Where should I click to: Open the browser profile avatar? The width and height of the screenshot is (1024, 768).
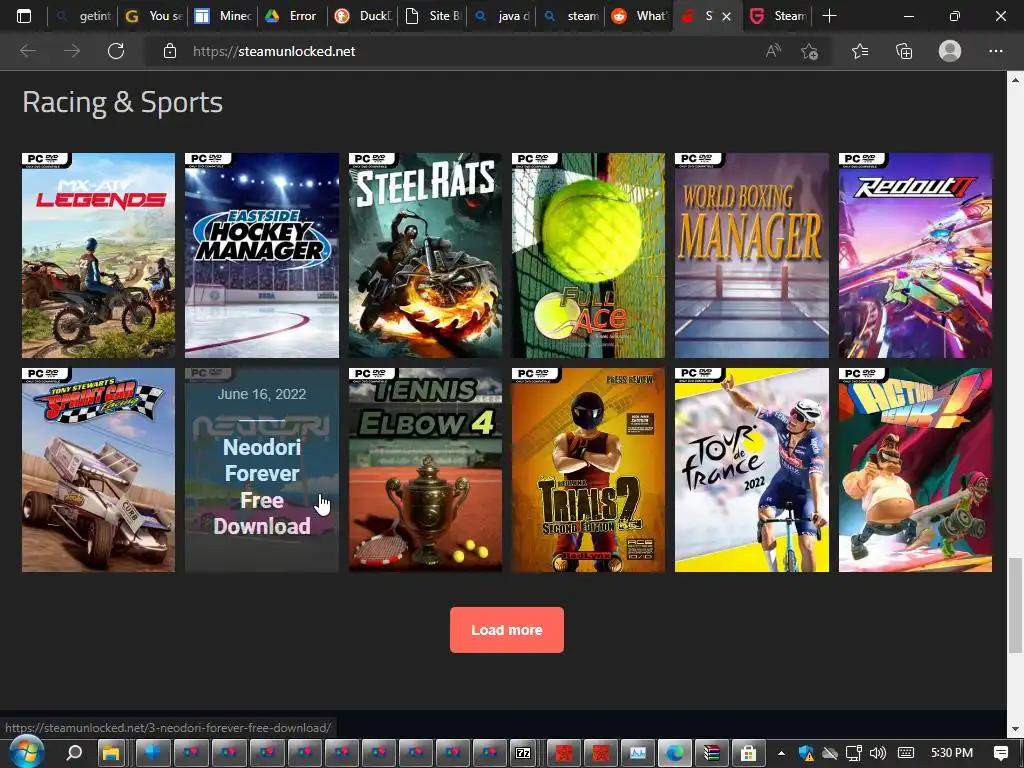point(950,51)
